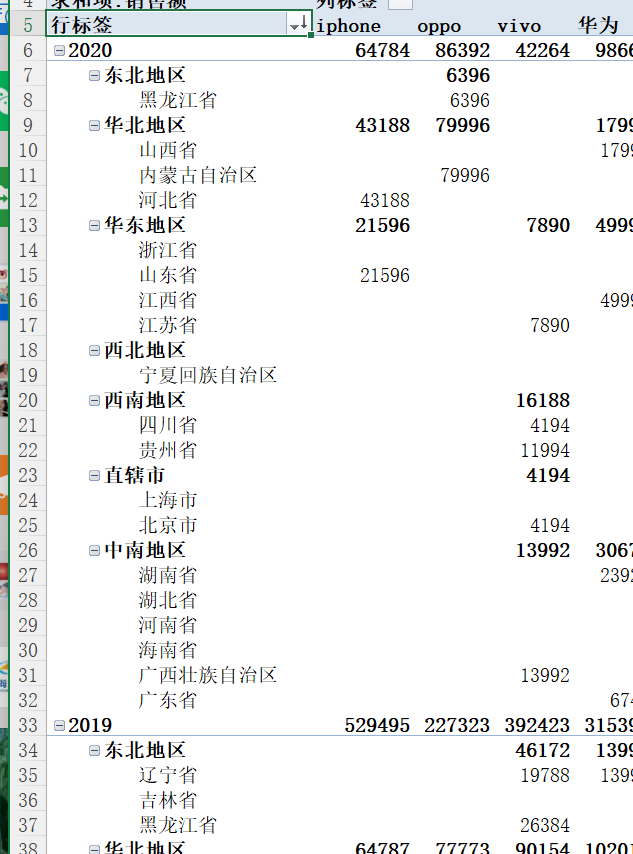Image resolution: width=633 pixels, height=854 pixels.
Task: Select the 上海市 row label
Action: (167, 501)
